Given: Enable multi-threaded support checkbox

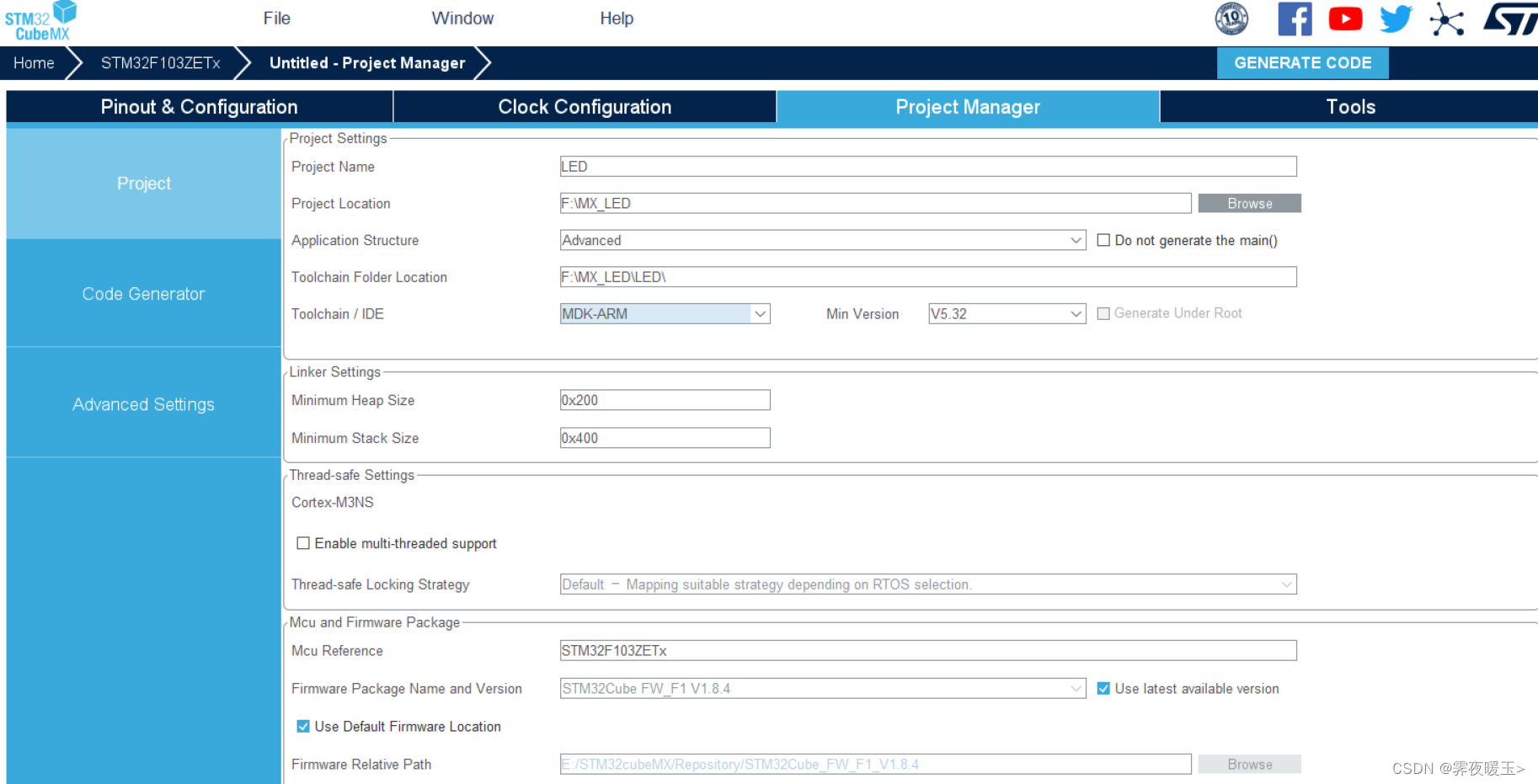Looking at the screenshot, I should pyautogui.click(x=303, y=543).
